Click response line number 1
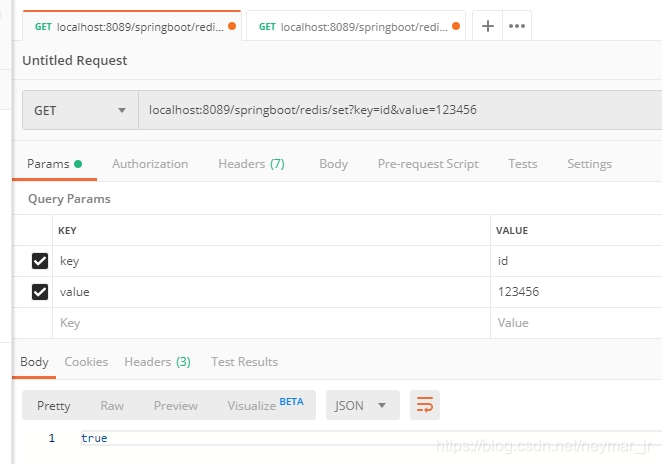Screen dimensions: 662x464 (52, 438)
